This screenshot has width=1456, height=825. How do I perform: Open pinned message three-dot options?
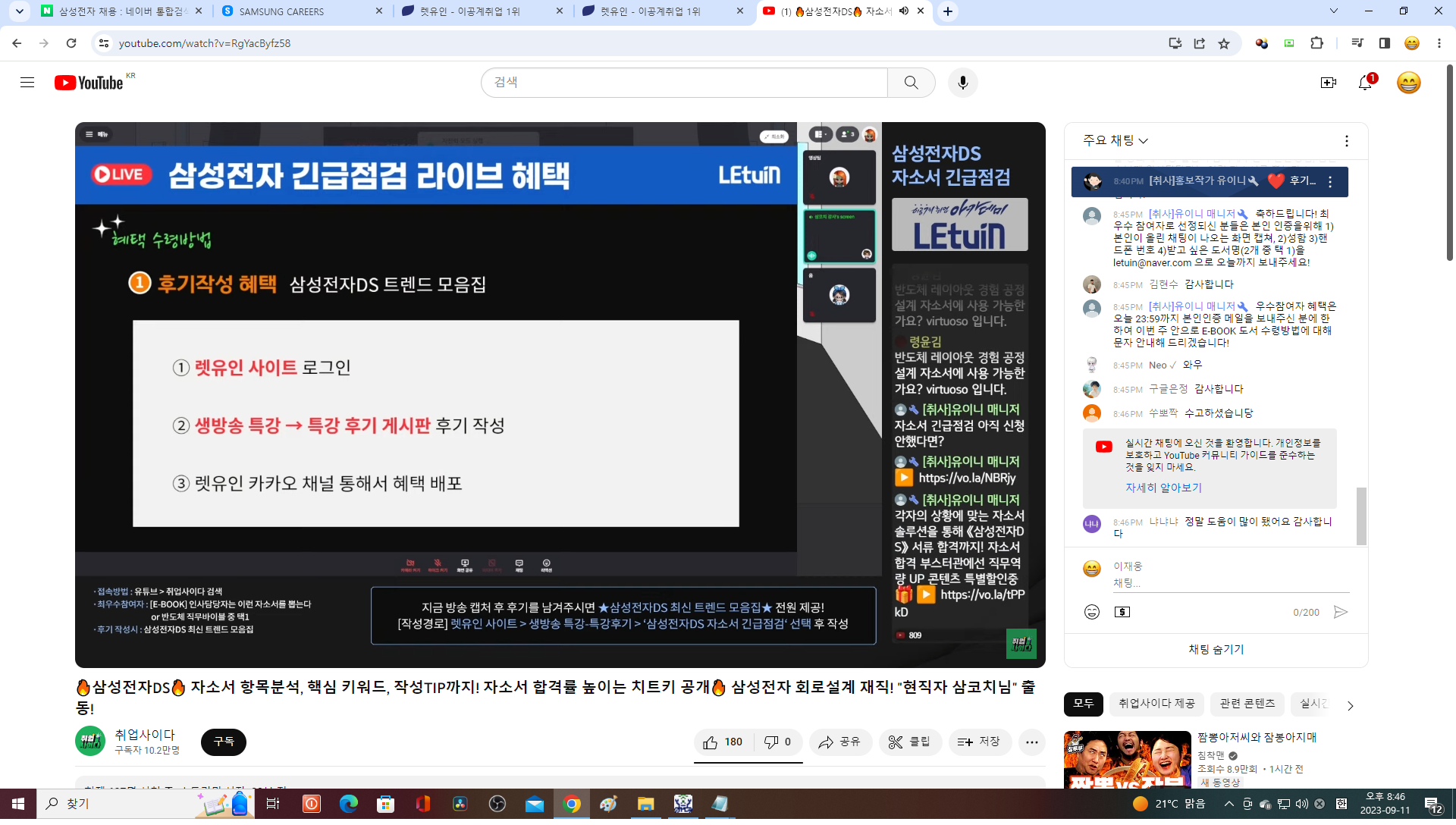point(1330,182)
